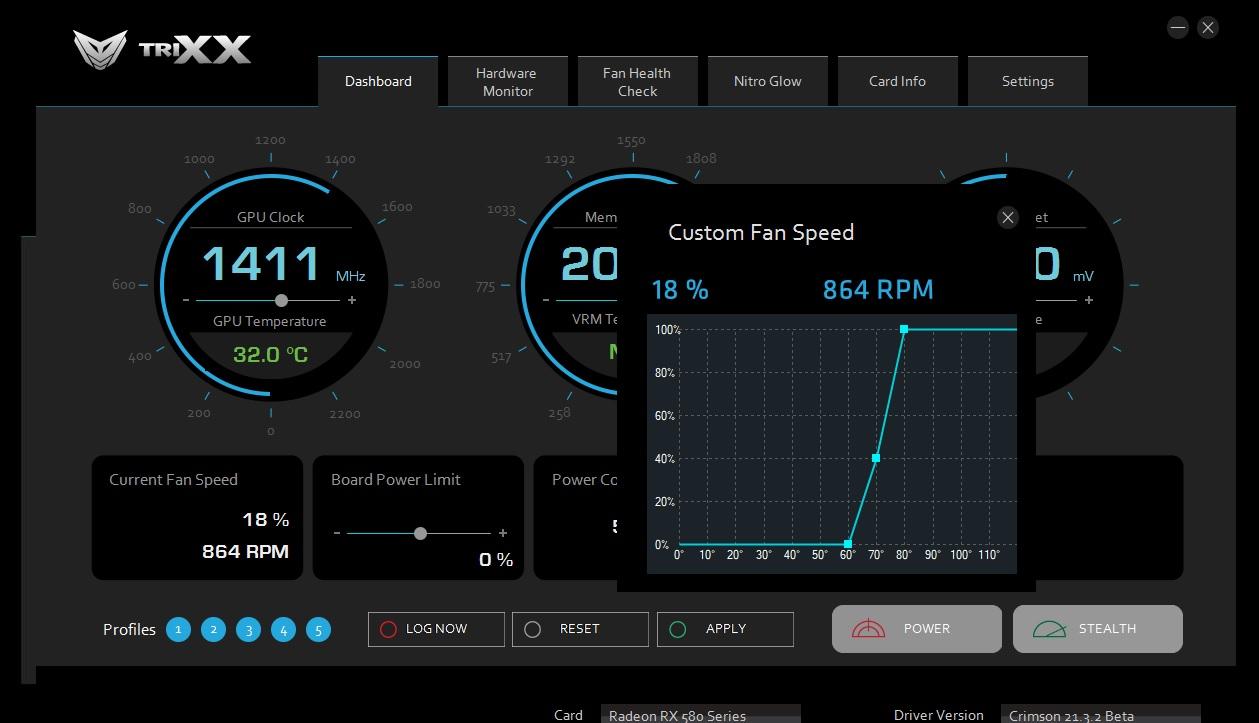The height and width of the screenshot is (723, 1259).
Task: Click the Driver Version field Crimson 21.3.2 Beta
Action: (x=1100, y=715)
